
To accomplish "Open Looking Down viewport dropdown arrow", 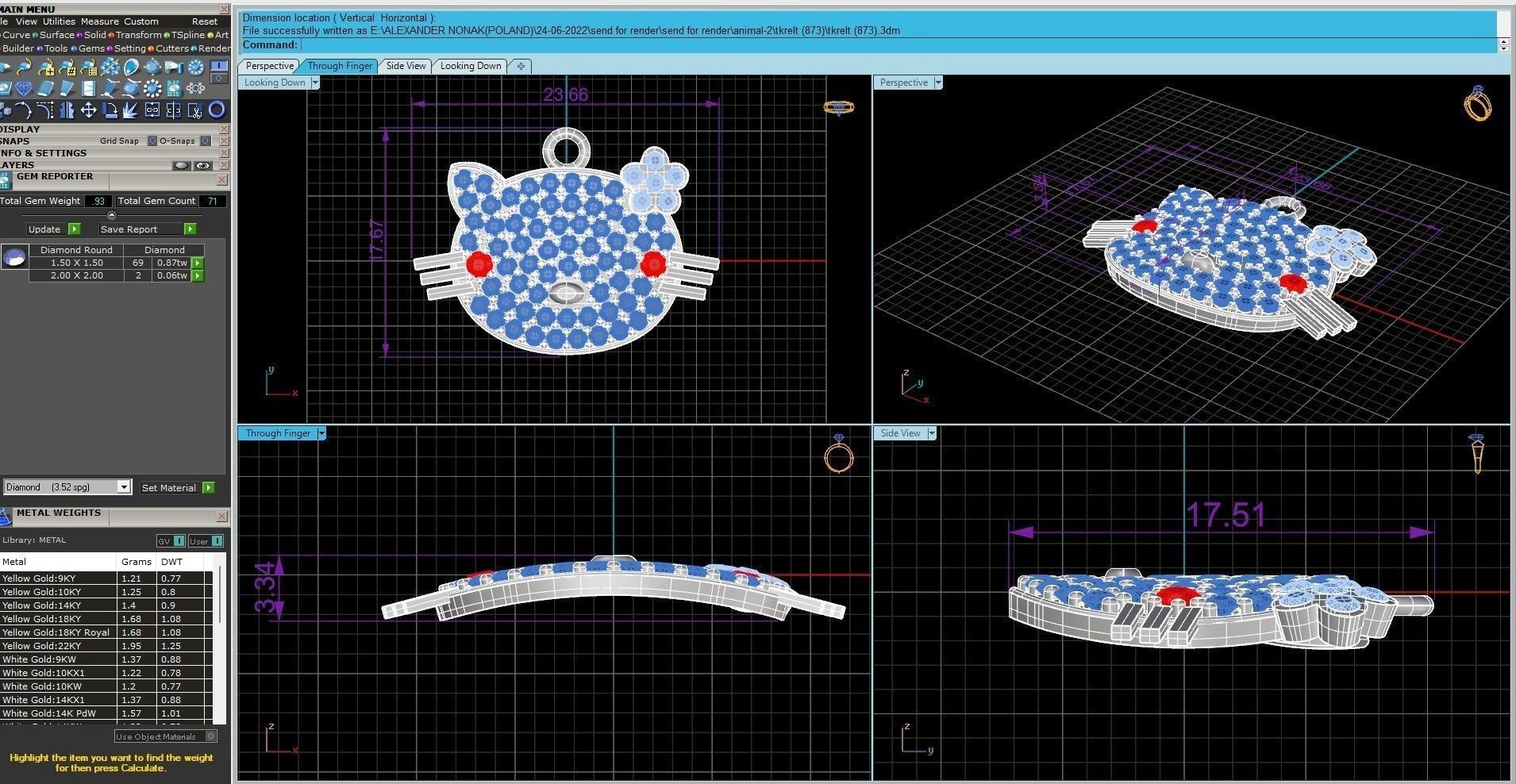I will [314, 83].
